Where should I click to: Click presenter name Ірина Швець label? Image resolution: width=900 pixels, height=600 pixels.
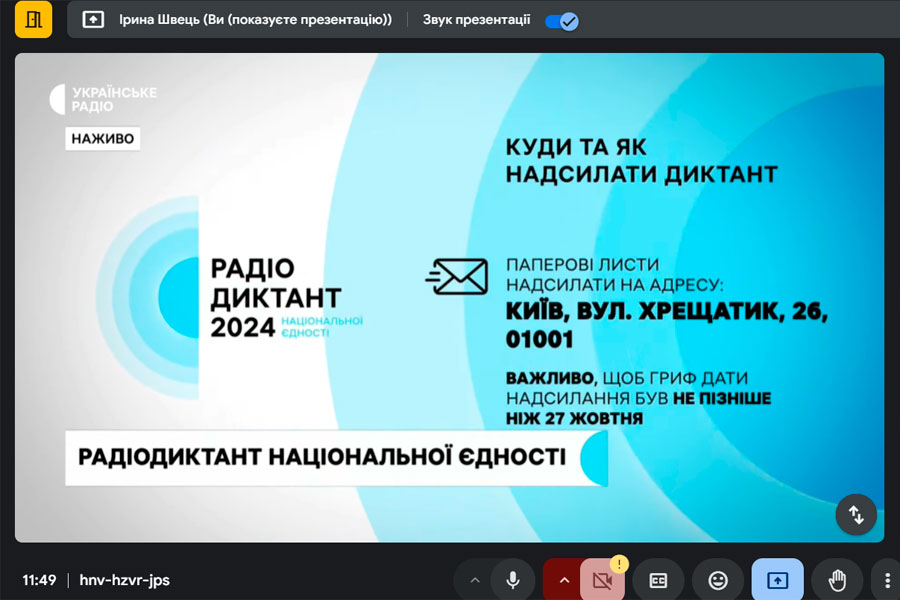pos(255,20)
